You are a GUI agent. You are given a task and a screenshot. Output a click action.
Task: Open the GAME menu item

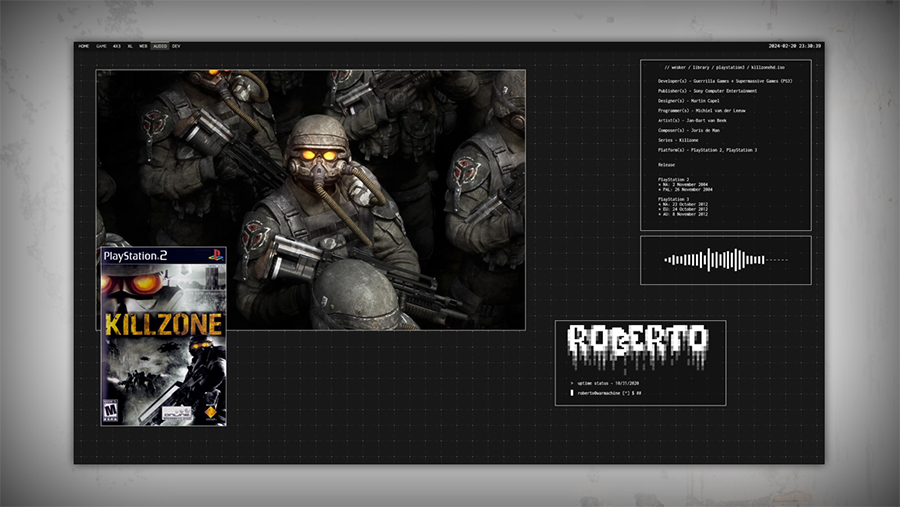[x=101, y=46]
